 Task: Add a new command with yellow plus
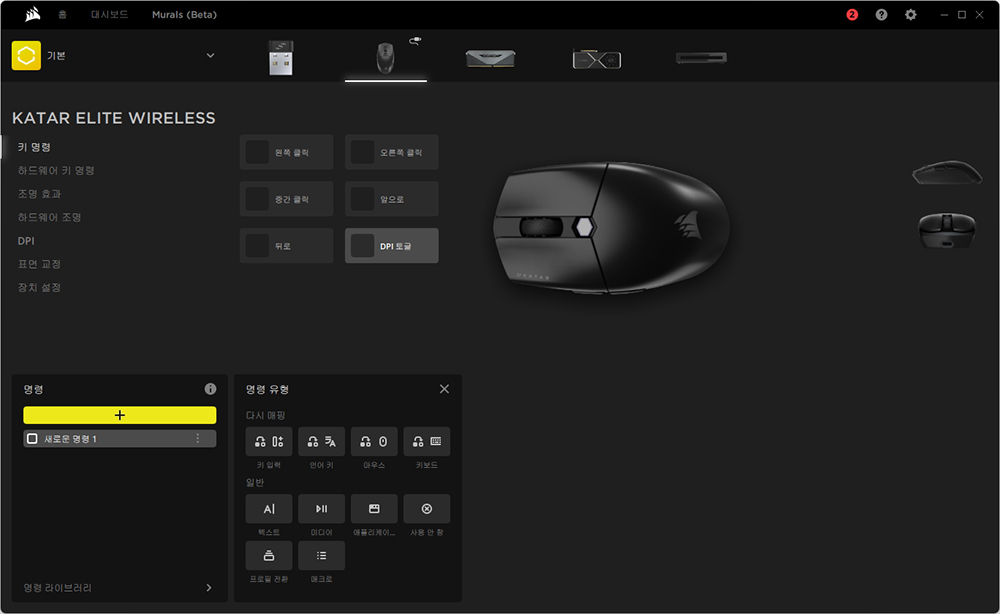tap(120, 415)
